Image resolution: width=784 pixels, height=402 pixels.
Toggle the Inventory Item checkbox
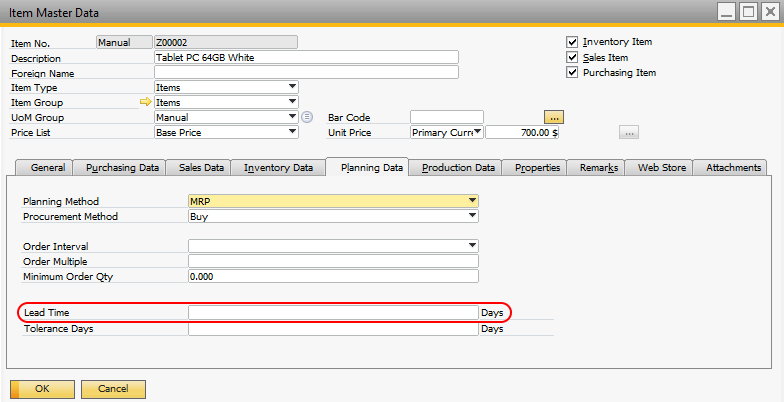tap(572, 42)
